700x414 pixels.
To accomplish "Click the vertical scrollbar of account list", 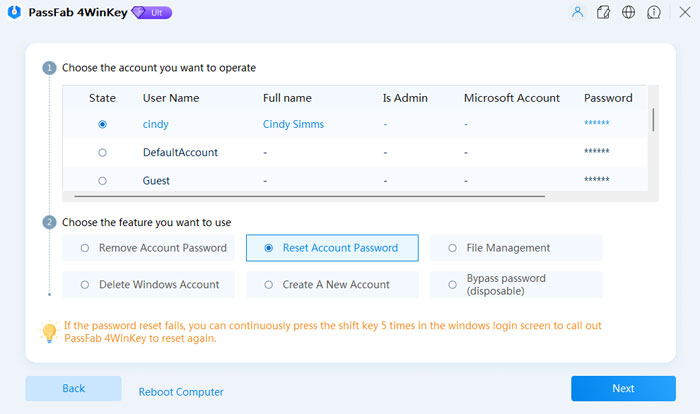I will point(653,120).
